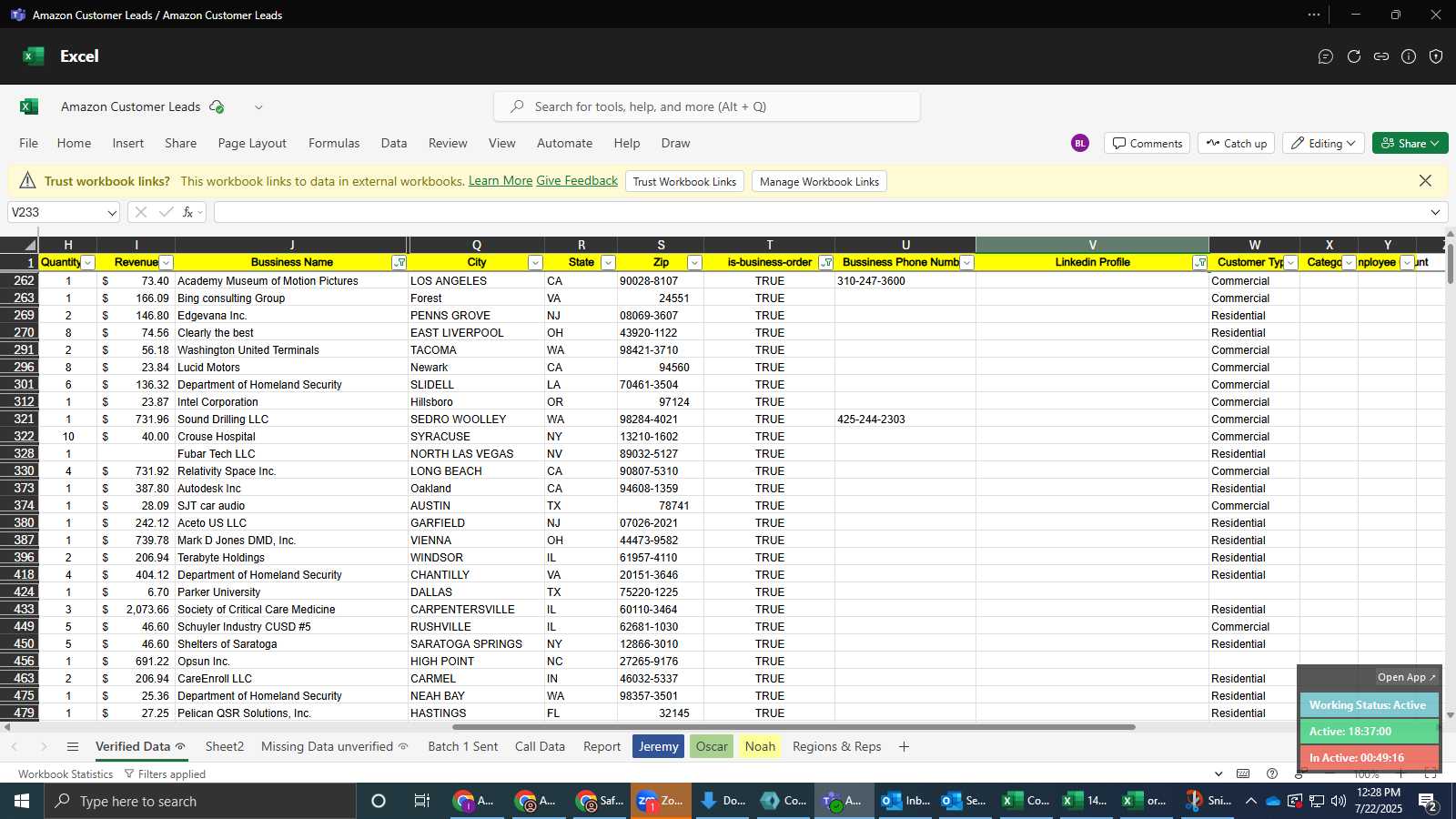
Task: Switch to the Jeremy sheet tab
Action: coord(659,746)
